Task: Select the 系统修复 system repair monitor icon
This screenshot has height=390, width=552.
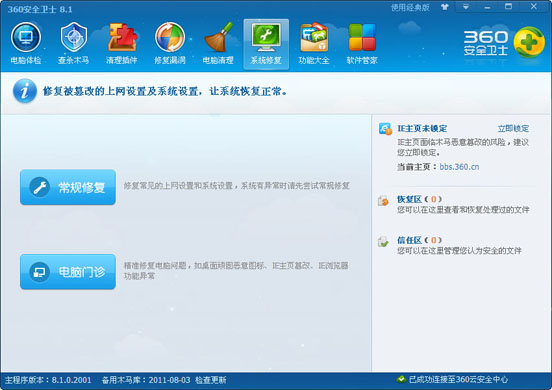Action: pos(266,37)
